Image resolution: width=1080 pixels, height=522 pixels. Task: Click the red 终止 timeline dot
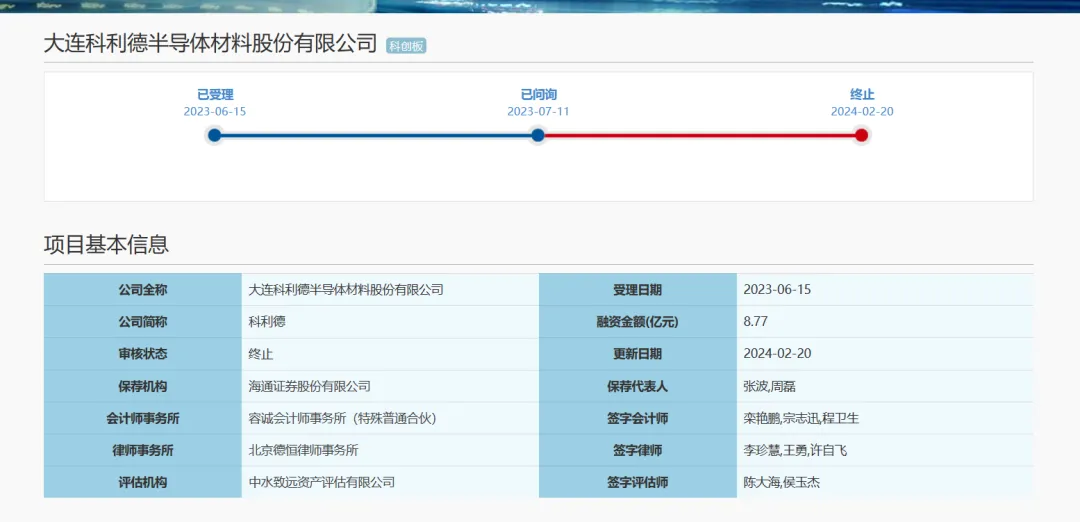(x=861, y=135)
